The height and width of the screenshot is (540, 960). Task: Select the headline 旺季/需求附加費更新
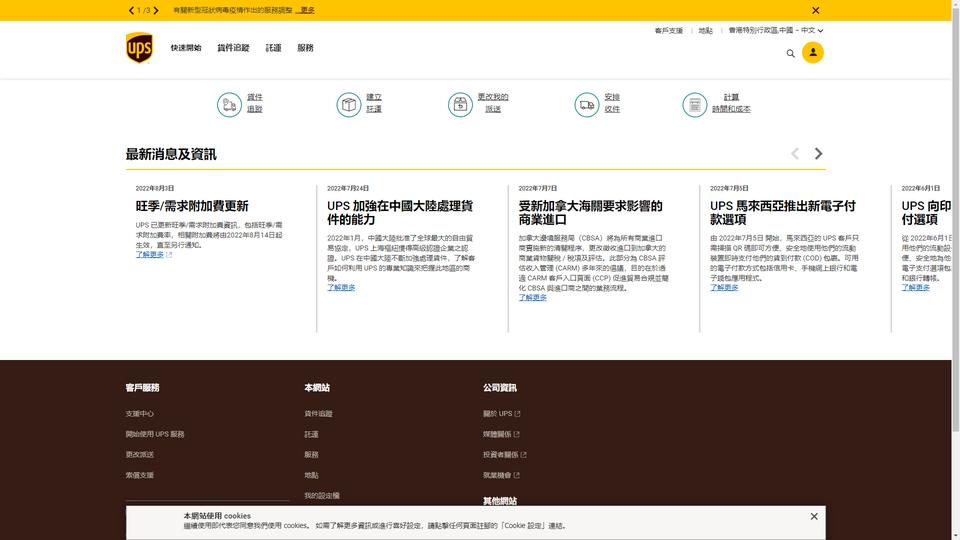click(x=192, y=206)
